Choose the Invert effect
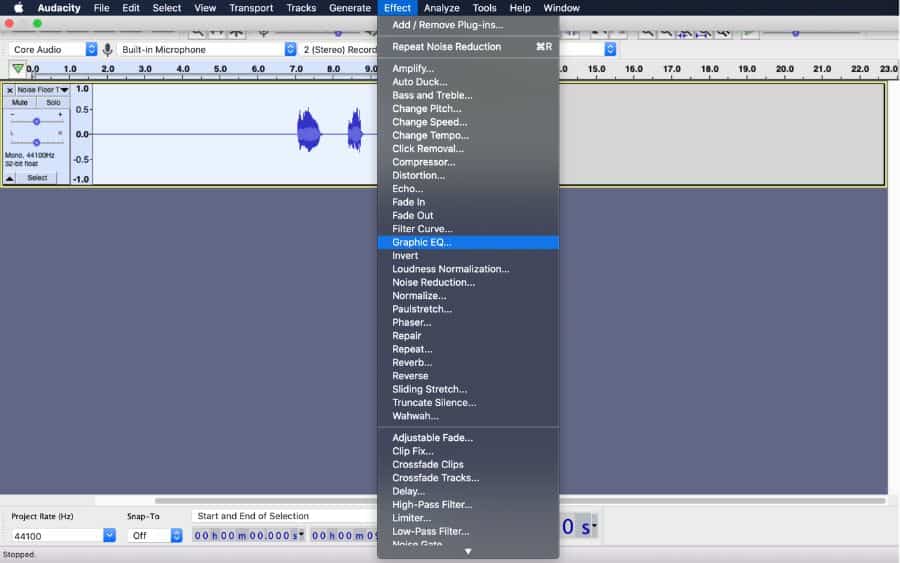 (x=468, y=255)
